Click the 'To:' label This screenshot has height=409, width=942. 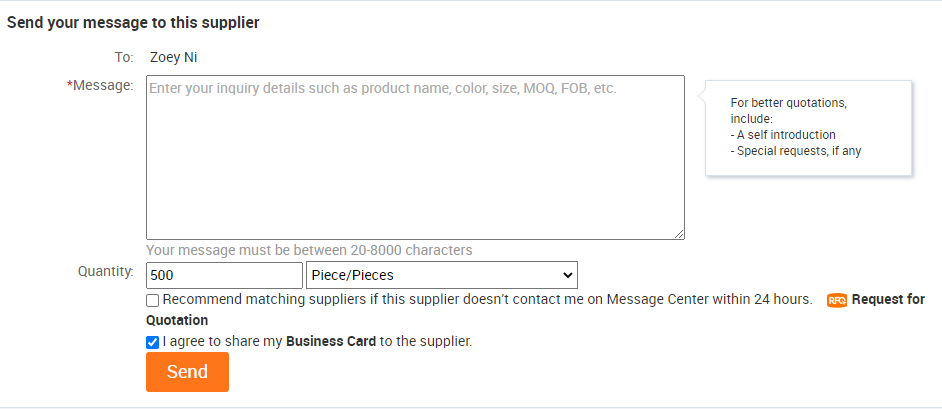click(x=124, y=57)
